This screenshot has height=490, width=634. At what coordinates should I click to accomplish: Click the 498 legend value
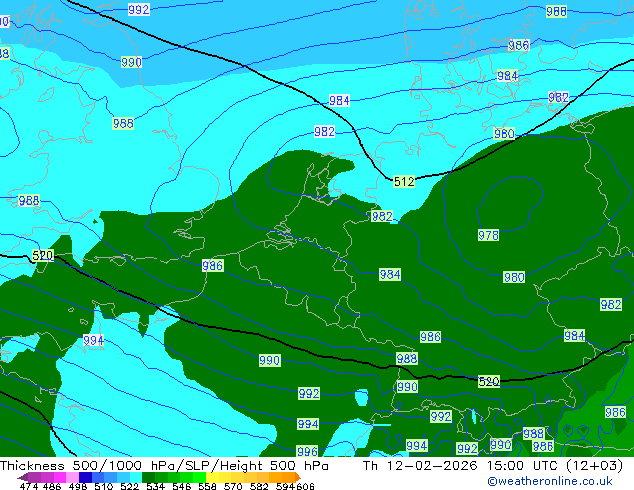point(78,486)
